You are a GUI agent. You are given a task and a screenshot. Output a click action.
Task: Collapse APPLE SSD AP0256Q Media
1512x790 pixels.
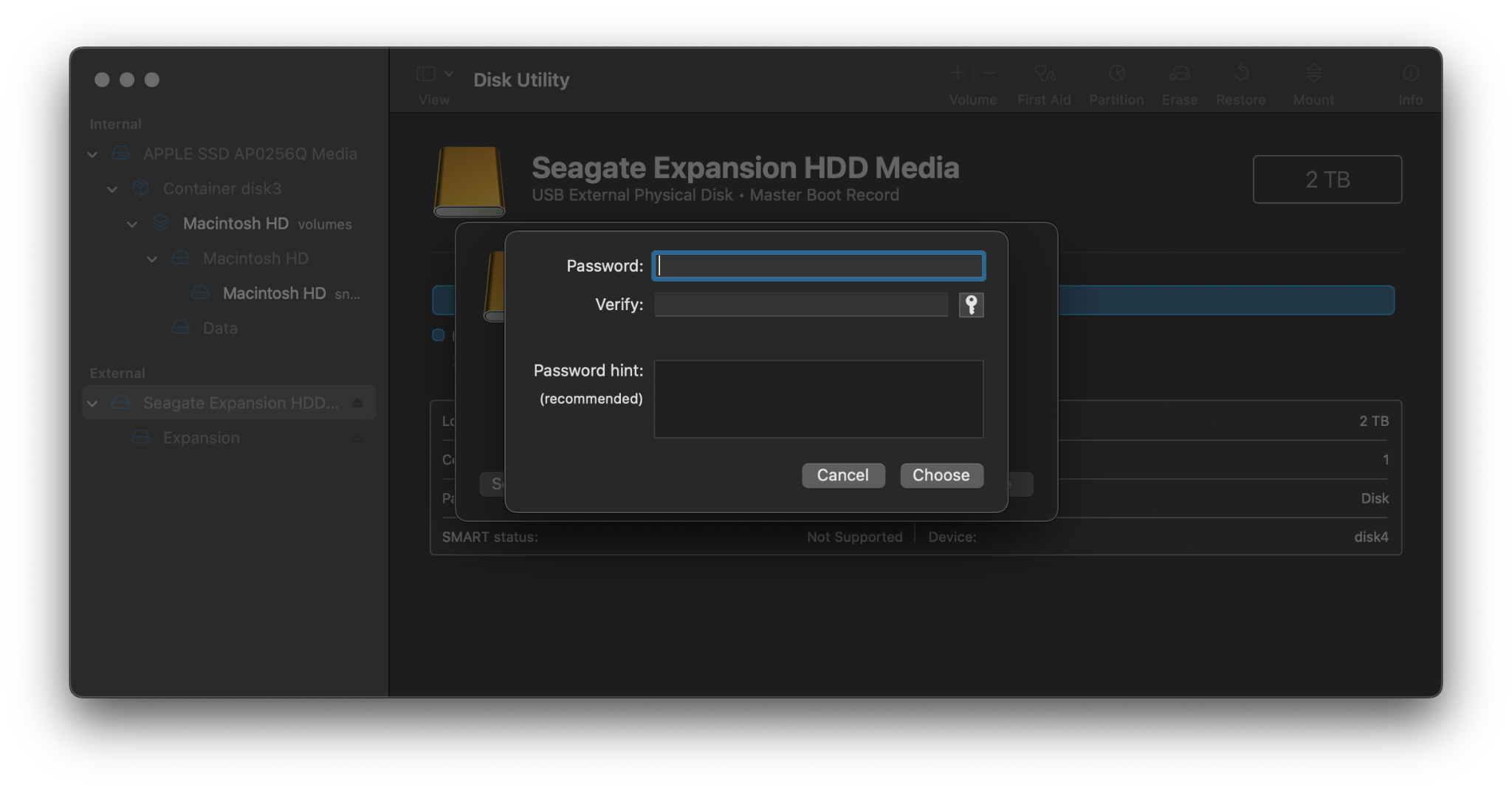point(92,154)
